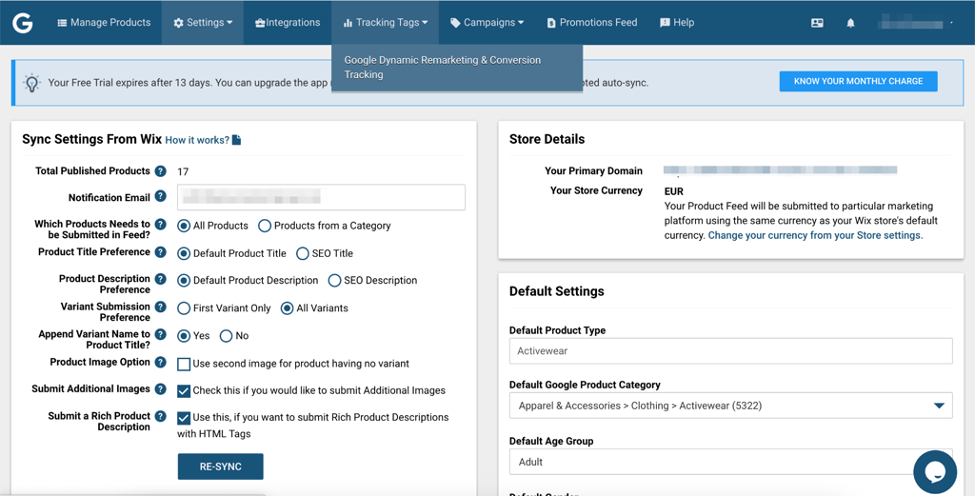
Task: Open Promotions Feed page
Action: coord(592,23)
